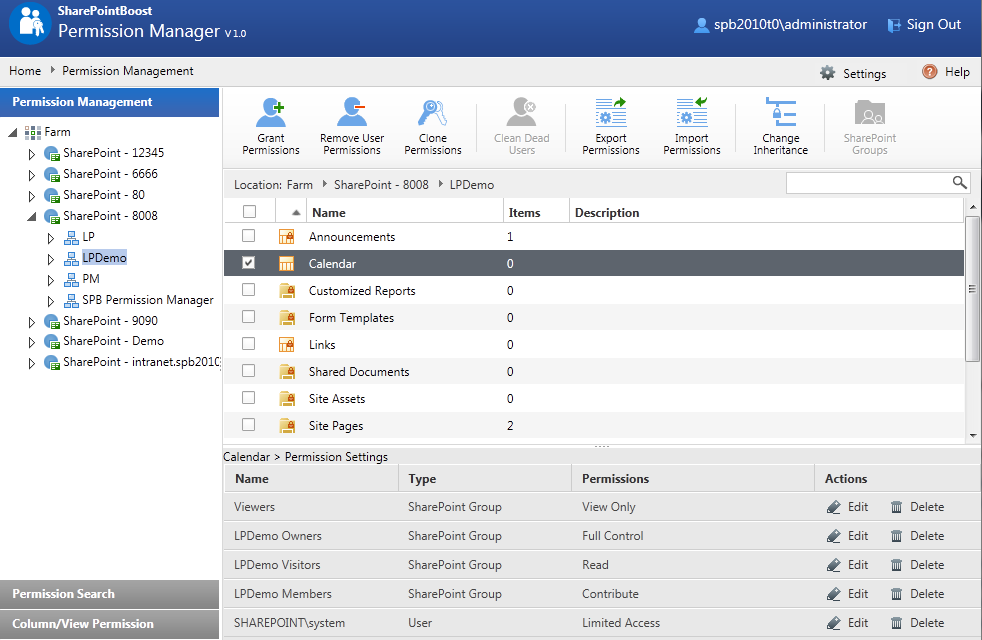Check the Site Assets checkbox

point(249,397)
